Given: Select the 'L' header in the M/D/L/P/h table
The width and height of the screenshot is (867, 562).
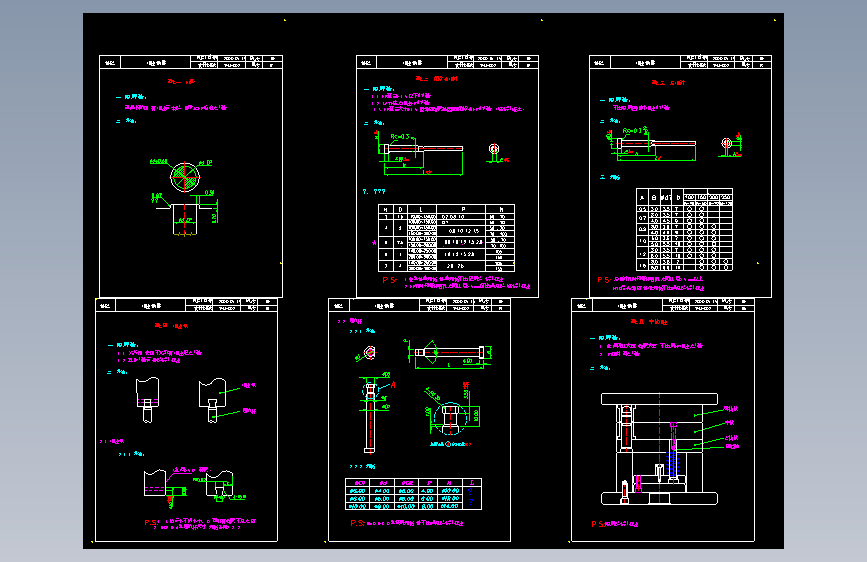Looking at the screenshot, I should 421,209.
